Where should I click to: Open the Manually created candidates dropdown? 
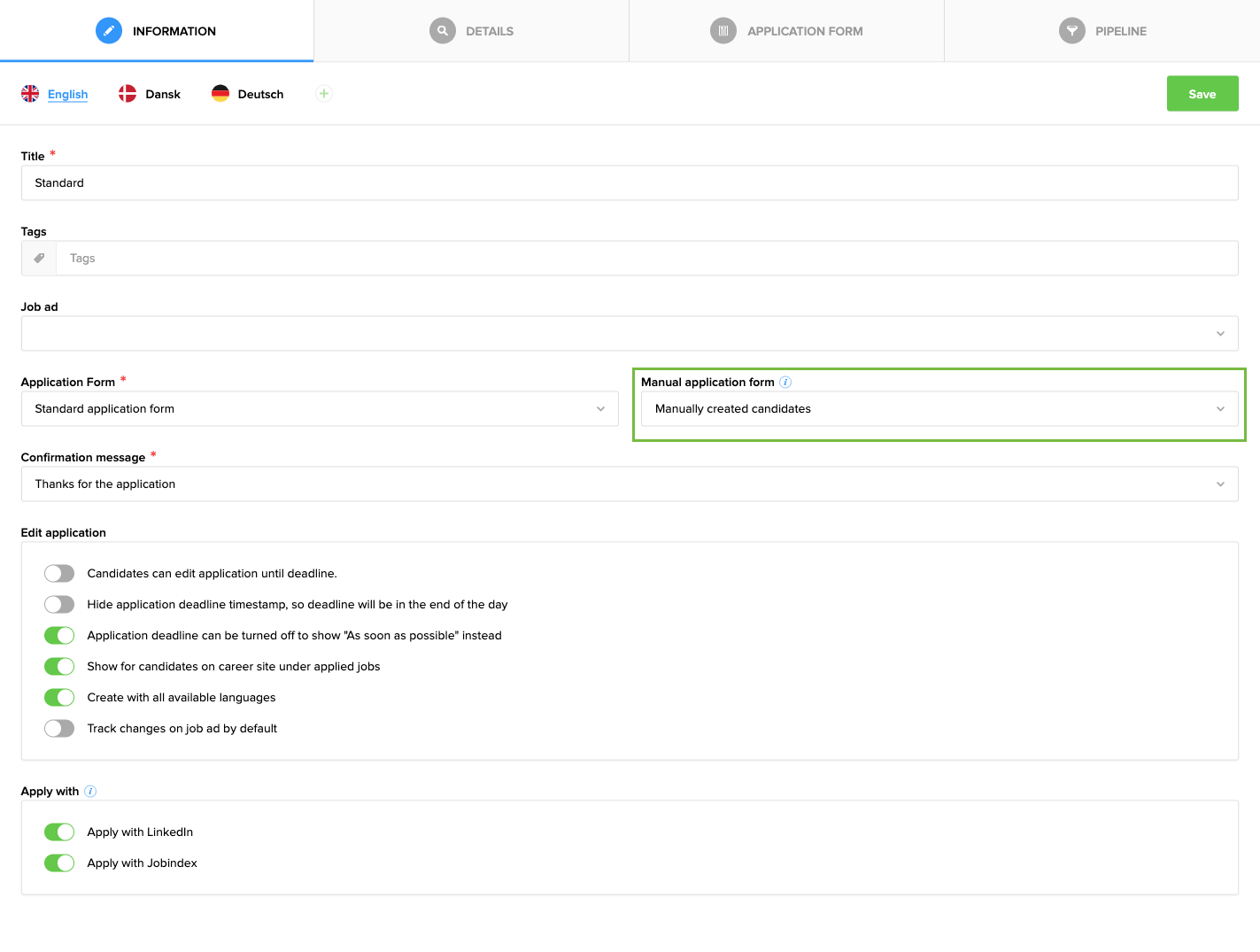click(1221, 408)
